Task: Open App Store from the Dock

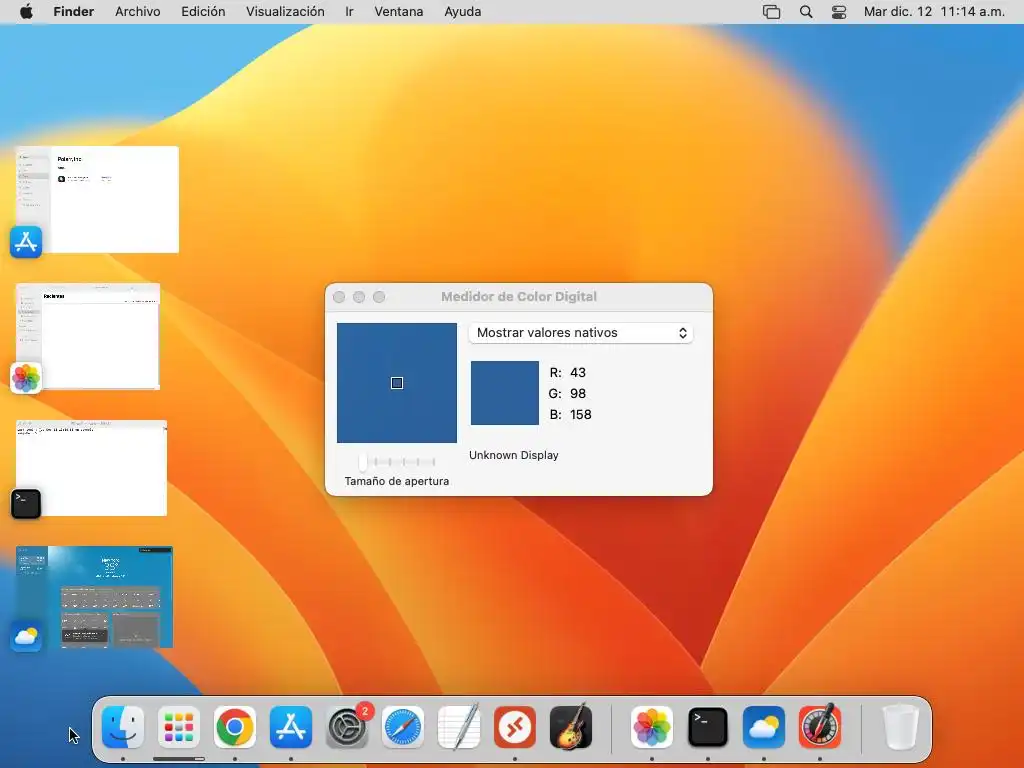Action: tap(291, 727)
